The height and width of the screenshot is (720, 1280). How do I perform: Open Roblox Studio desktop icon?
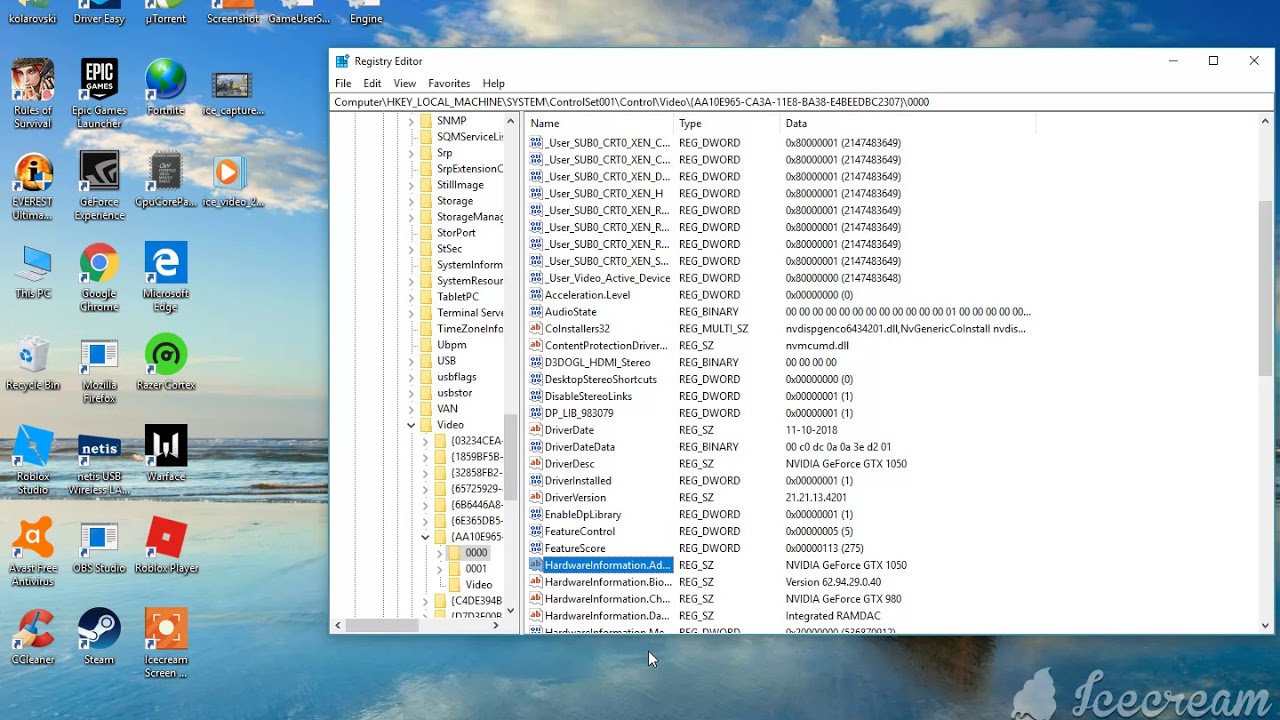coord(33,460)
